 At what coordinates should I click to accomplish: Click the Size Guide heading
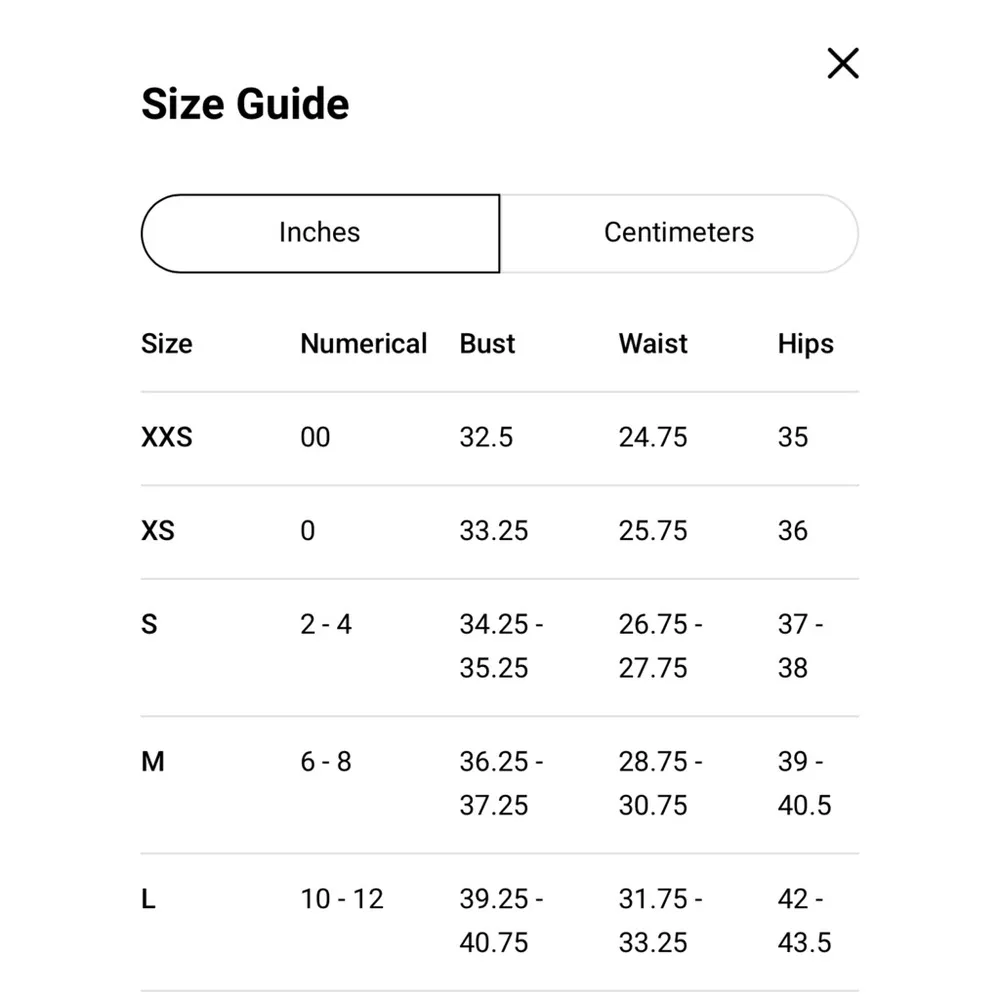click(245, 104)
